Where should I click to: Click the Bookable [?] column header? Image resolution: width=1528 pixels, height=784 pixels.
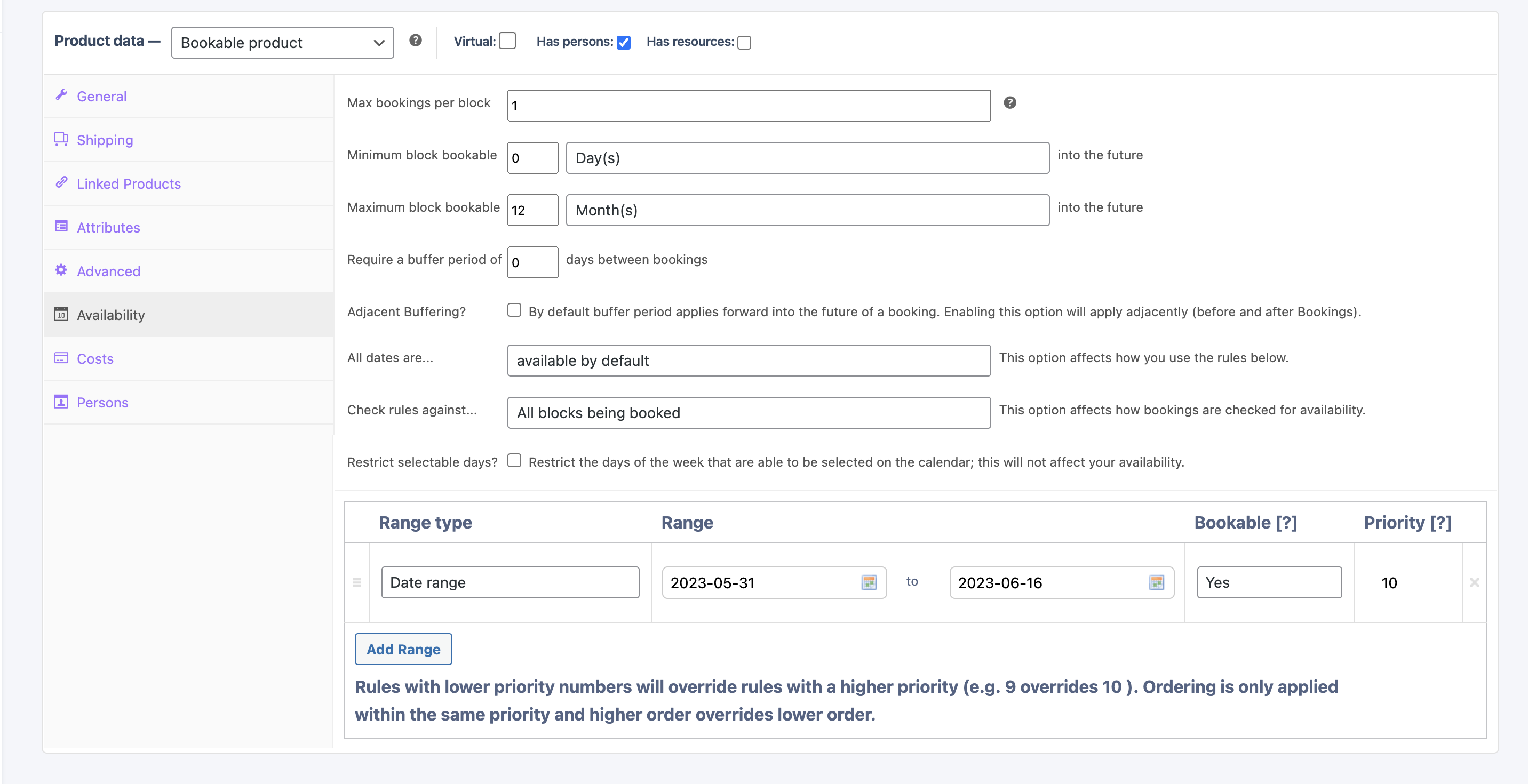click(1246, 523)
